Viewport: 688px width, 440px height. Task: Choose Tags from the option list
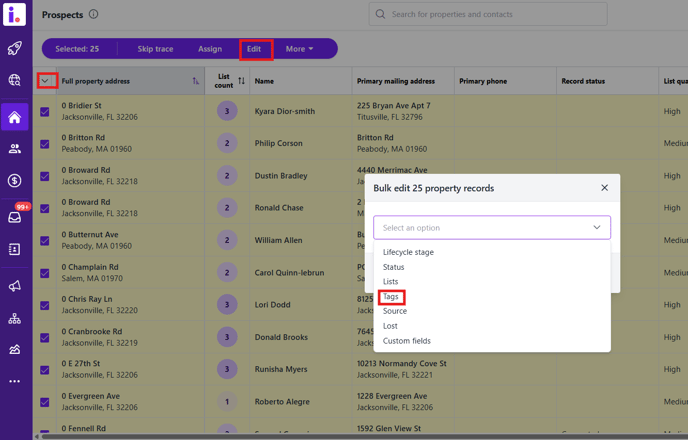point(391,297)
